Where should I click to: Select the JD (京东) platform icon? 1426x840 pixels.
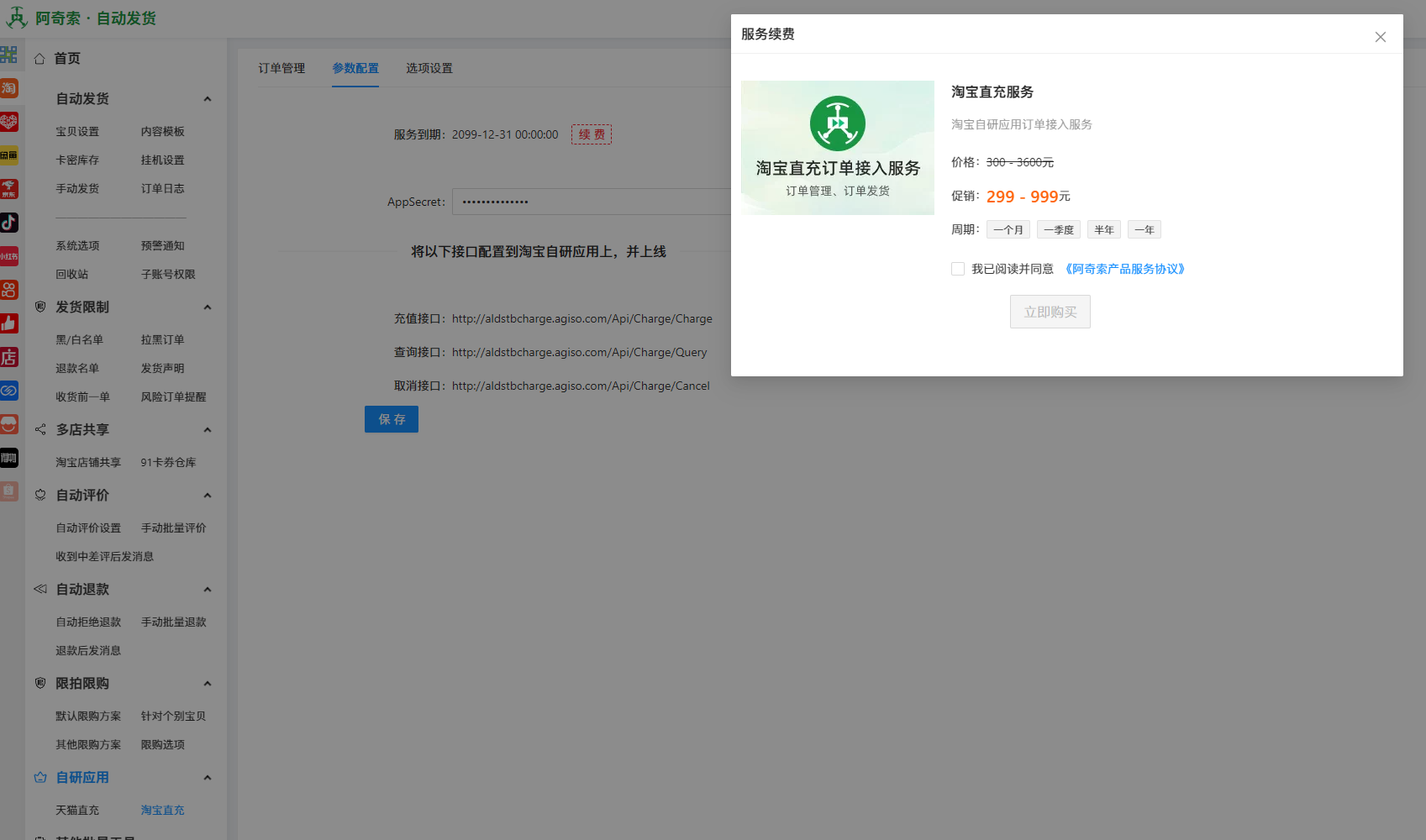pyautogui.click(x=8, y=189)
